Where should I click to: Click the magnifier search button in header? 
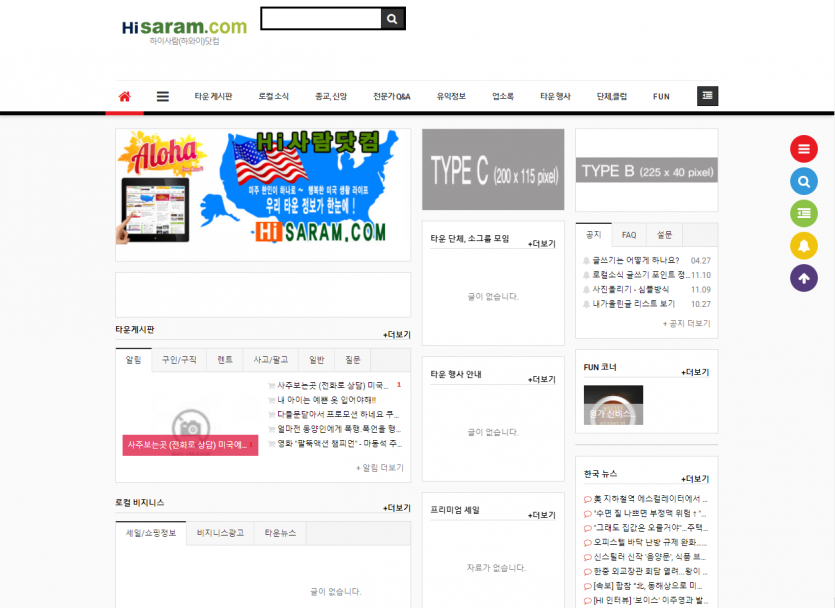tap(393, 18)
